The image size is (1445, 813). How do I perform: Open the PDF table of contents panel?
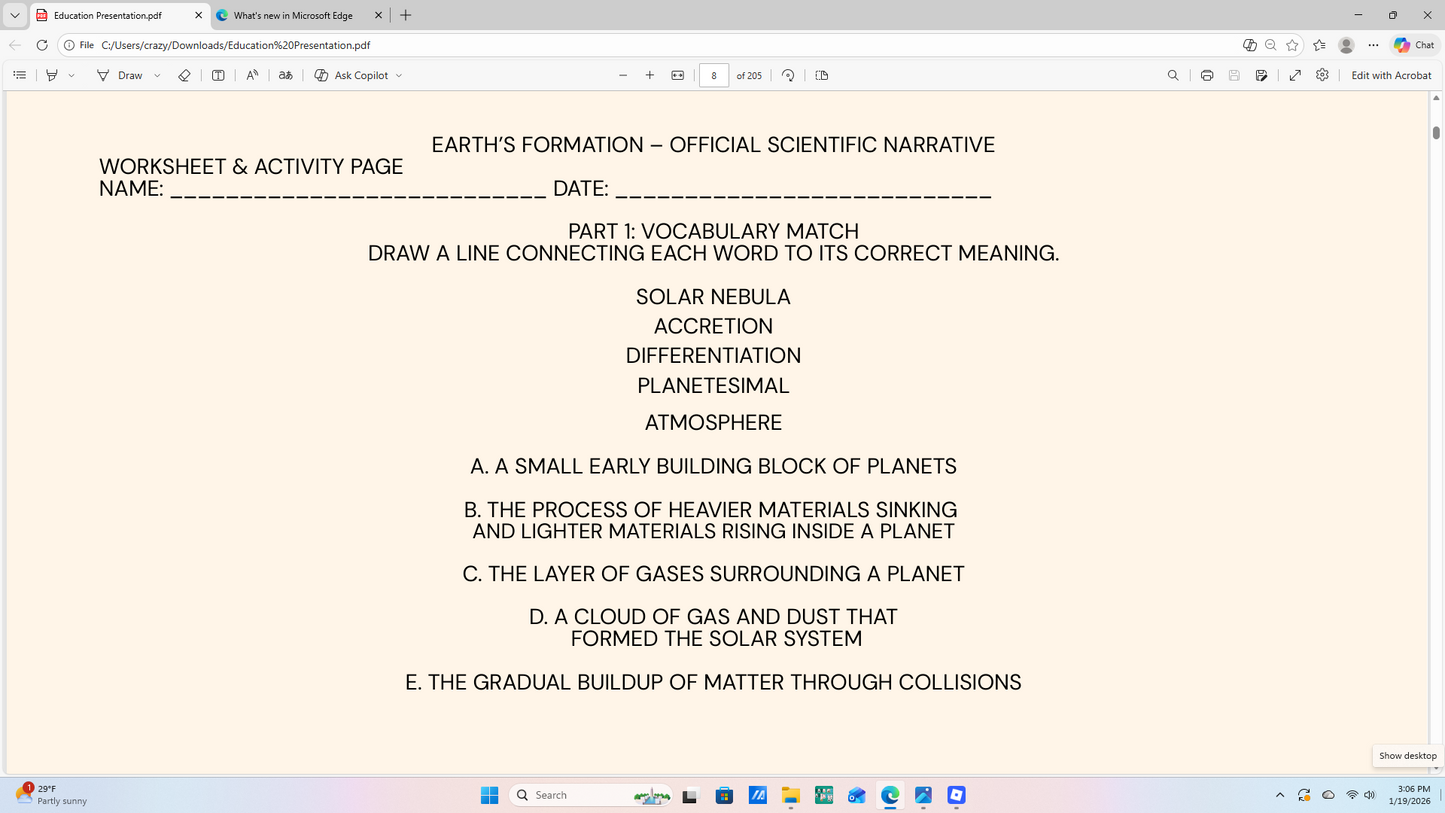point(19,75)
